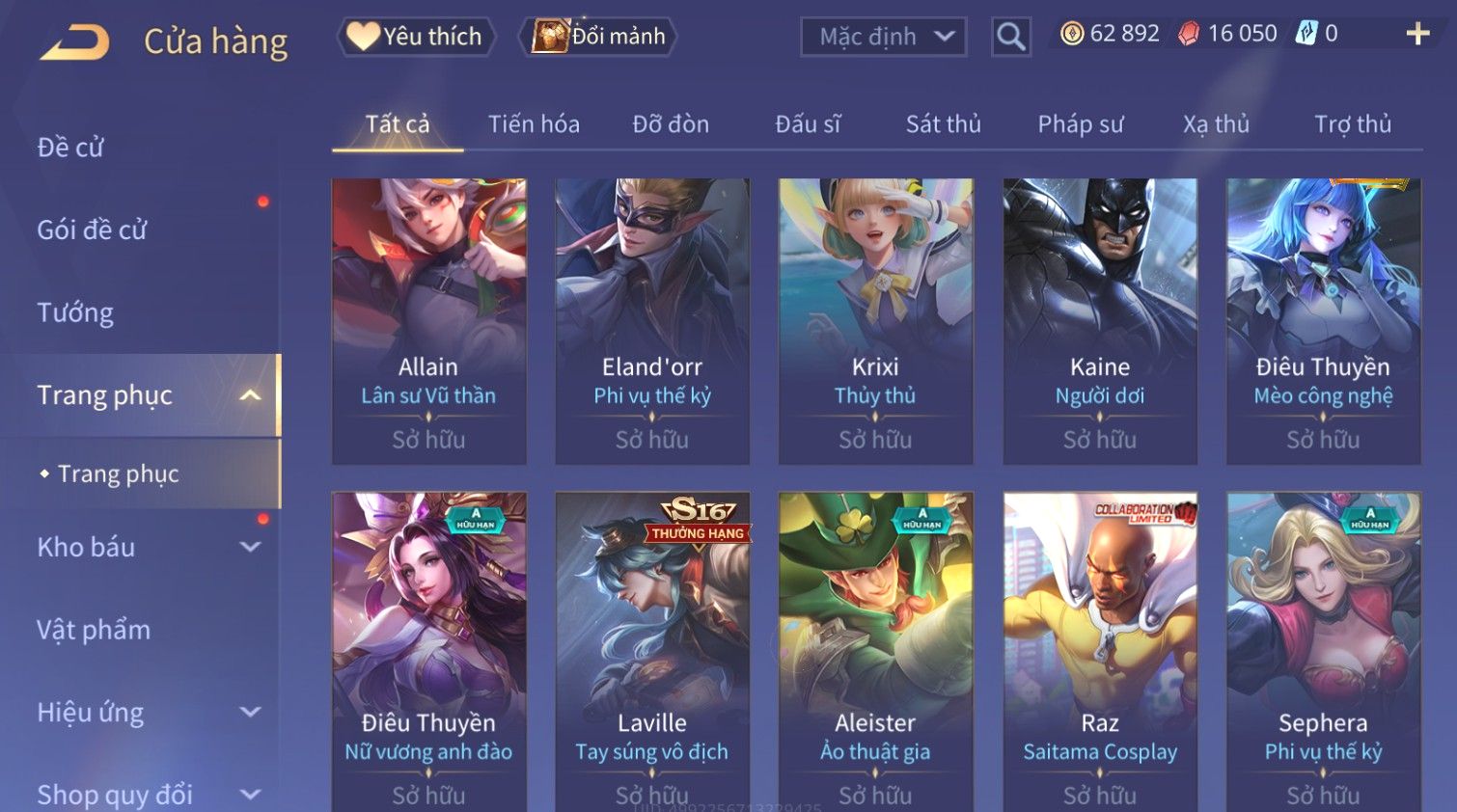
Task: Switch to the Sát thủ tab
Action: click(x=943, y=124)
